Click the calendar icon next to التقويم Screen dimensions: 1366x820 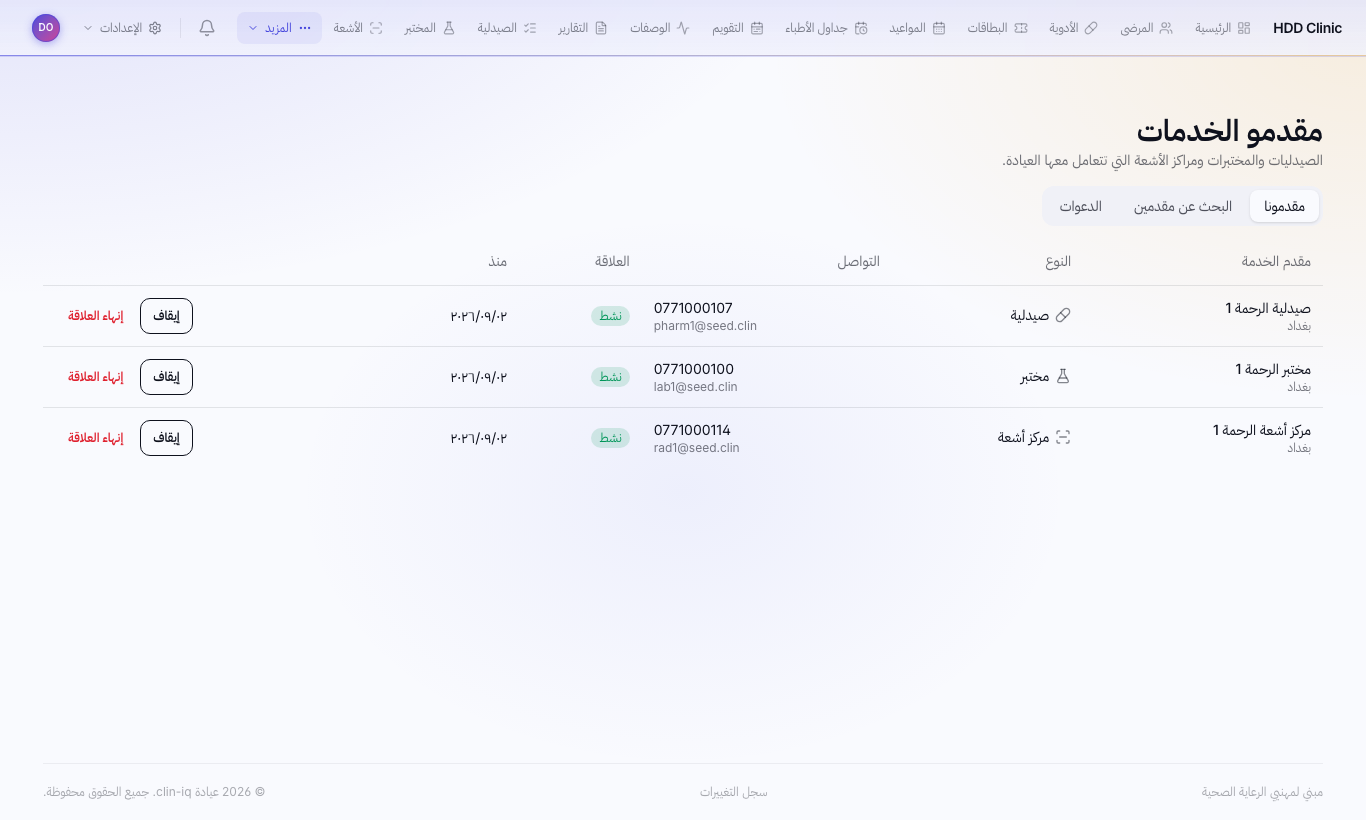point(757,28)
